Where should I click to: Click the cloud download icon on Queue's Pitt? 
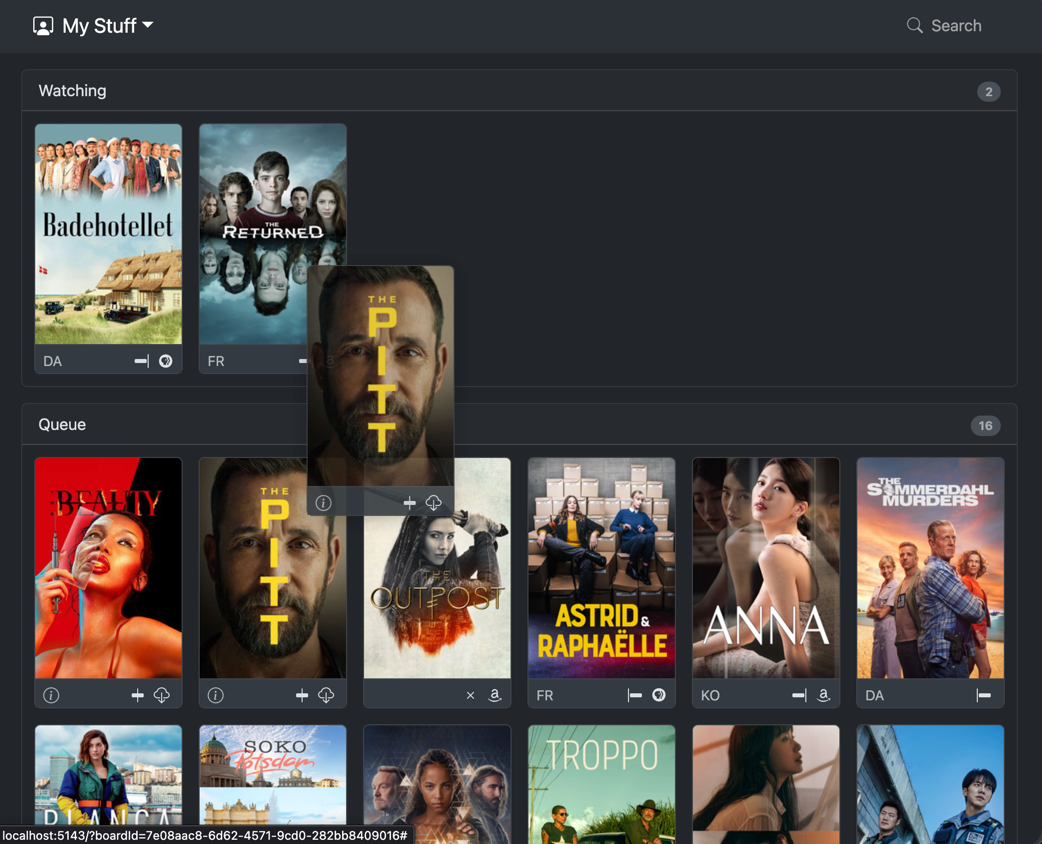[326, 695]
